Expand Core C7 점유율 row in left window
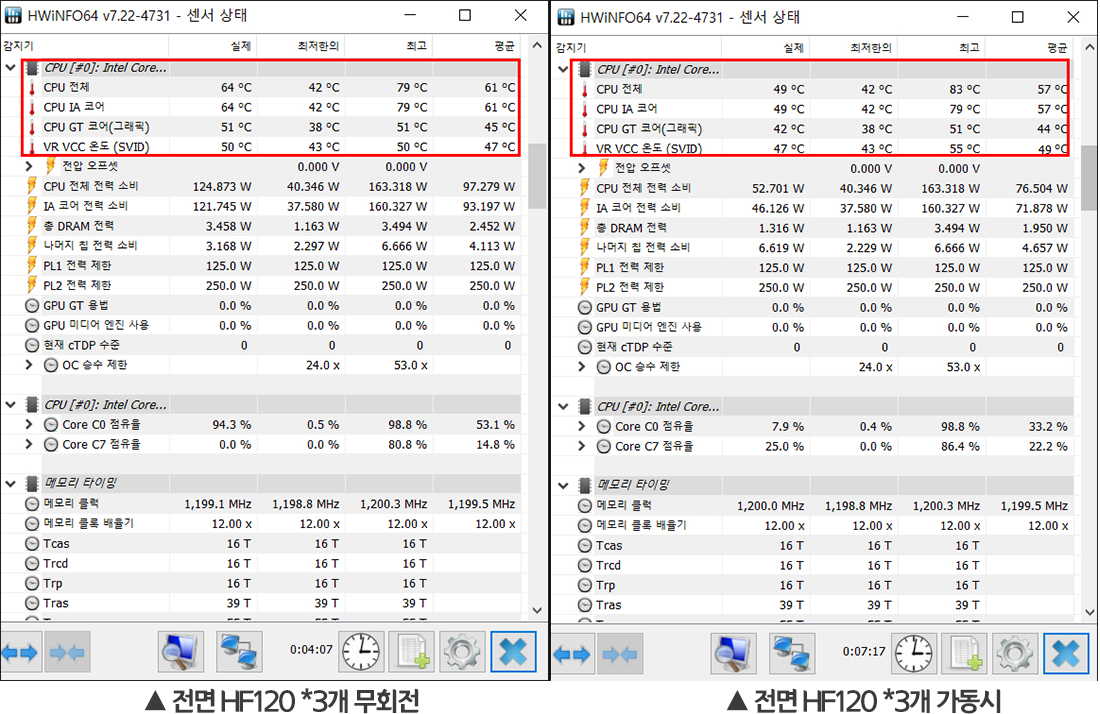 coord(29,444)
